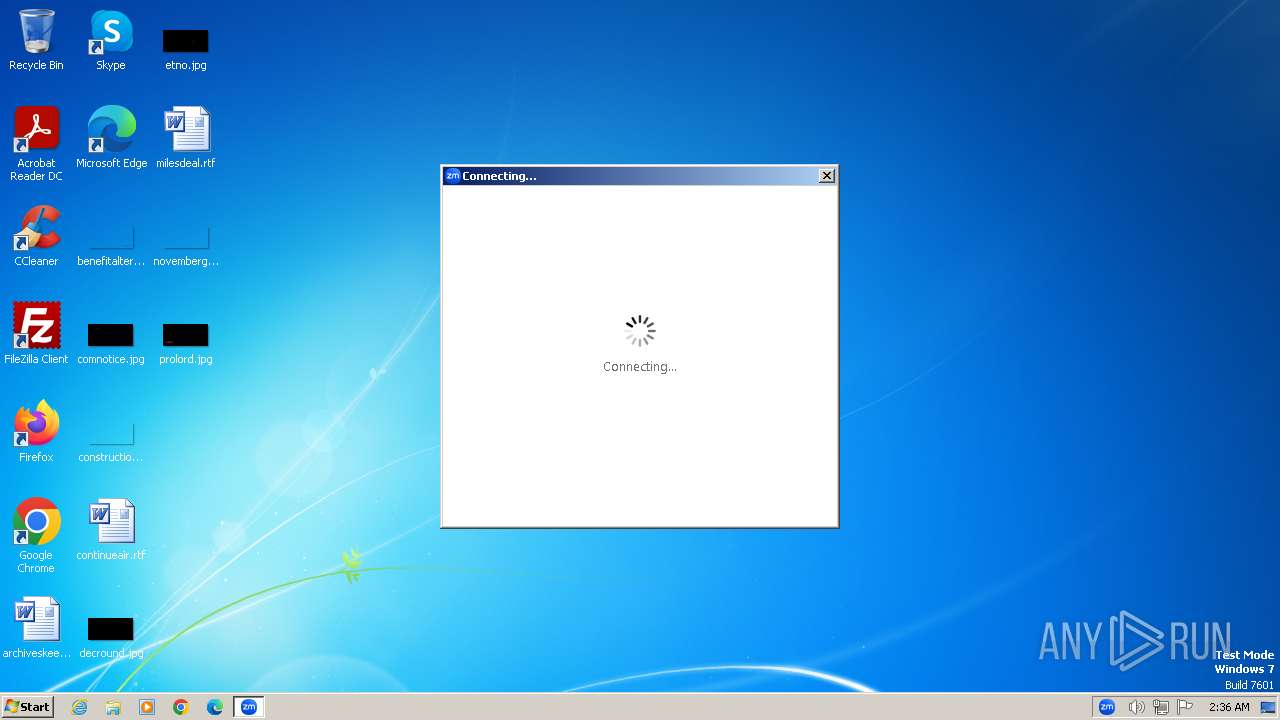
Task: Open Internet Explorer from taskbar
Action: pos(79,707)
